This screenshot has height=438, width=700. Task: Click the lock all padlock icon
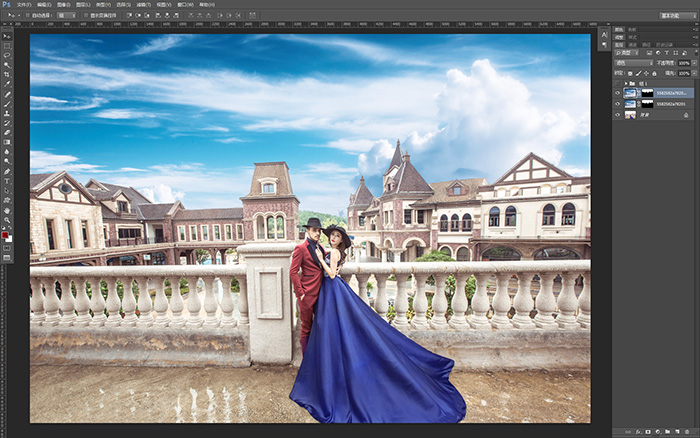coord(654,73)
